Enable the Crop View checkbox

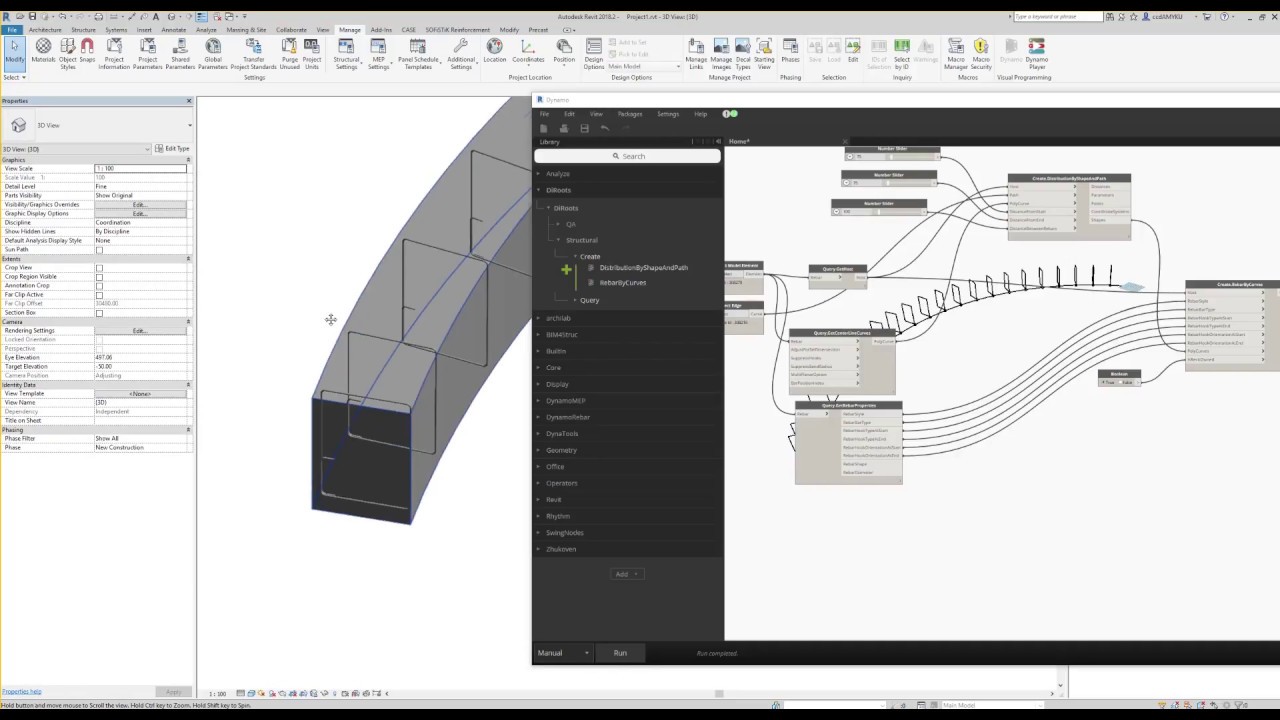(x=99, y=268)
